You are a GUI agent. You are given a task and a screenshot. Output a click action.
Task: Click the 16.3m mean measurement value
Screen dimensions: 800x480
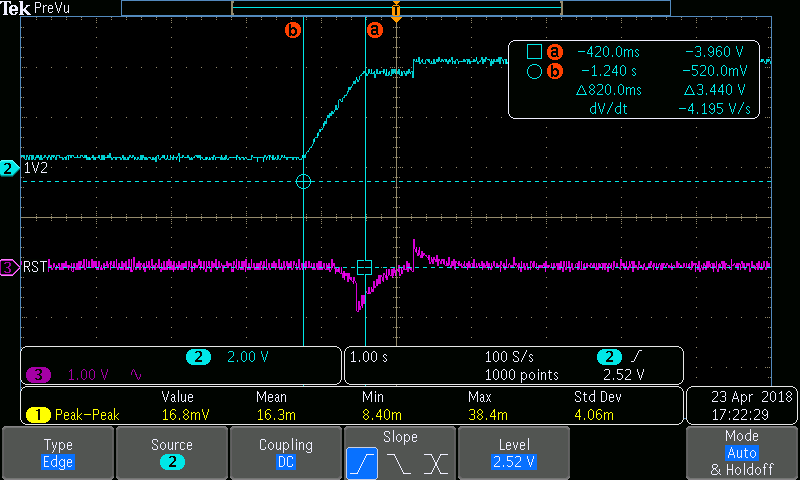(x=276, y=415)
